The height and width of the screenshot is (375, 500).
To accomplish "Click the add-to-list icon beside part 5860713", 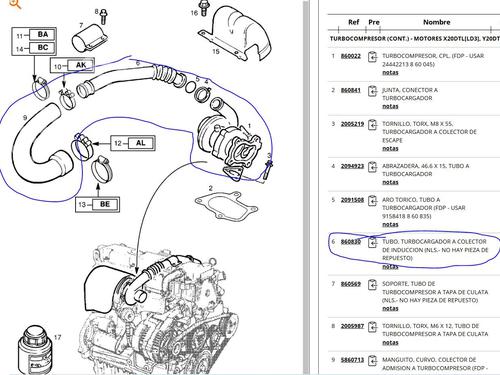I will click(x=372, y=361).
